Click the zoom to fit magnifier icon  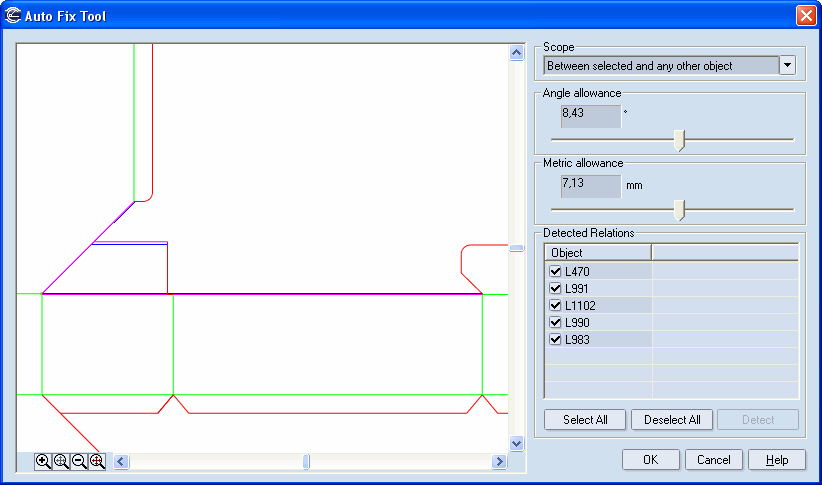[61, 461]
